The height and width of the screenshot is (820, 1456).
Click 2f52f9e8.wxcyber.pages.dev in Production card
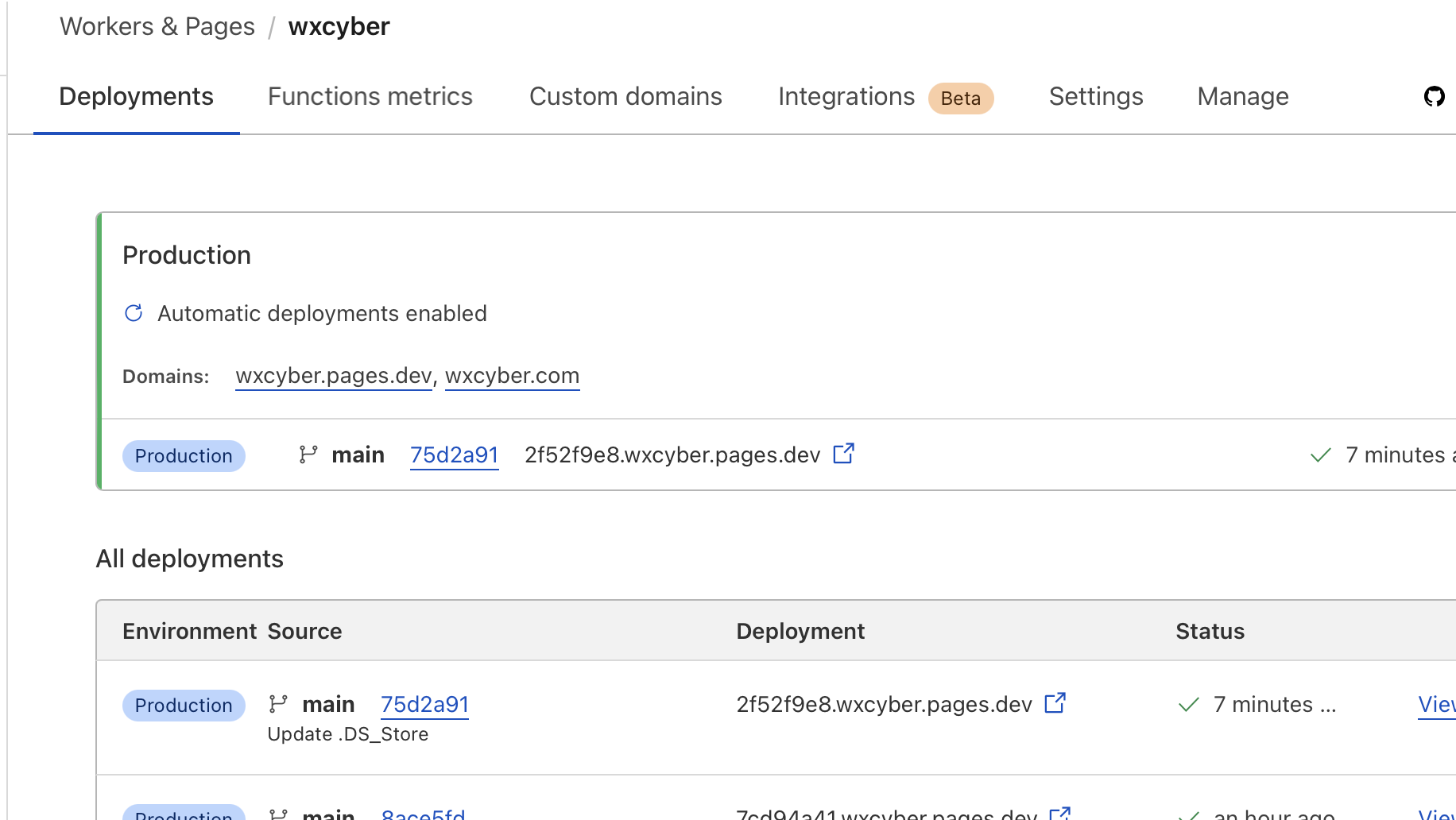[672, 455]
